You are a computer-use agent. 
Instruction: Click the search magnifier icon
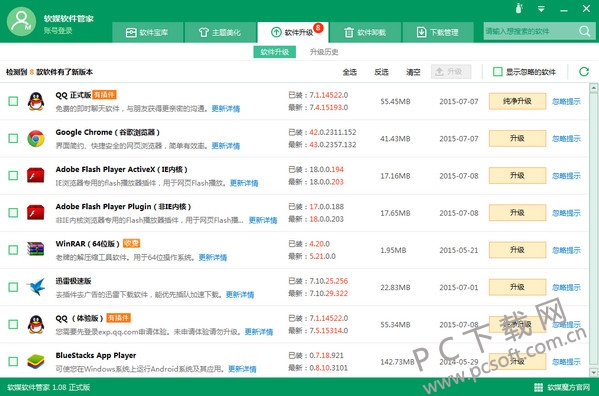point(584,31)
